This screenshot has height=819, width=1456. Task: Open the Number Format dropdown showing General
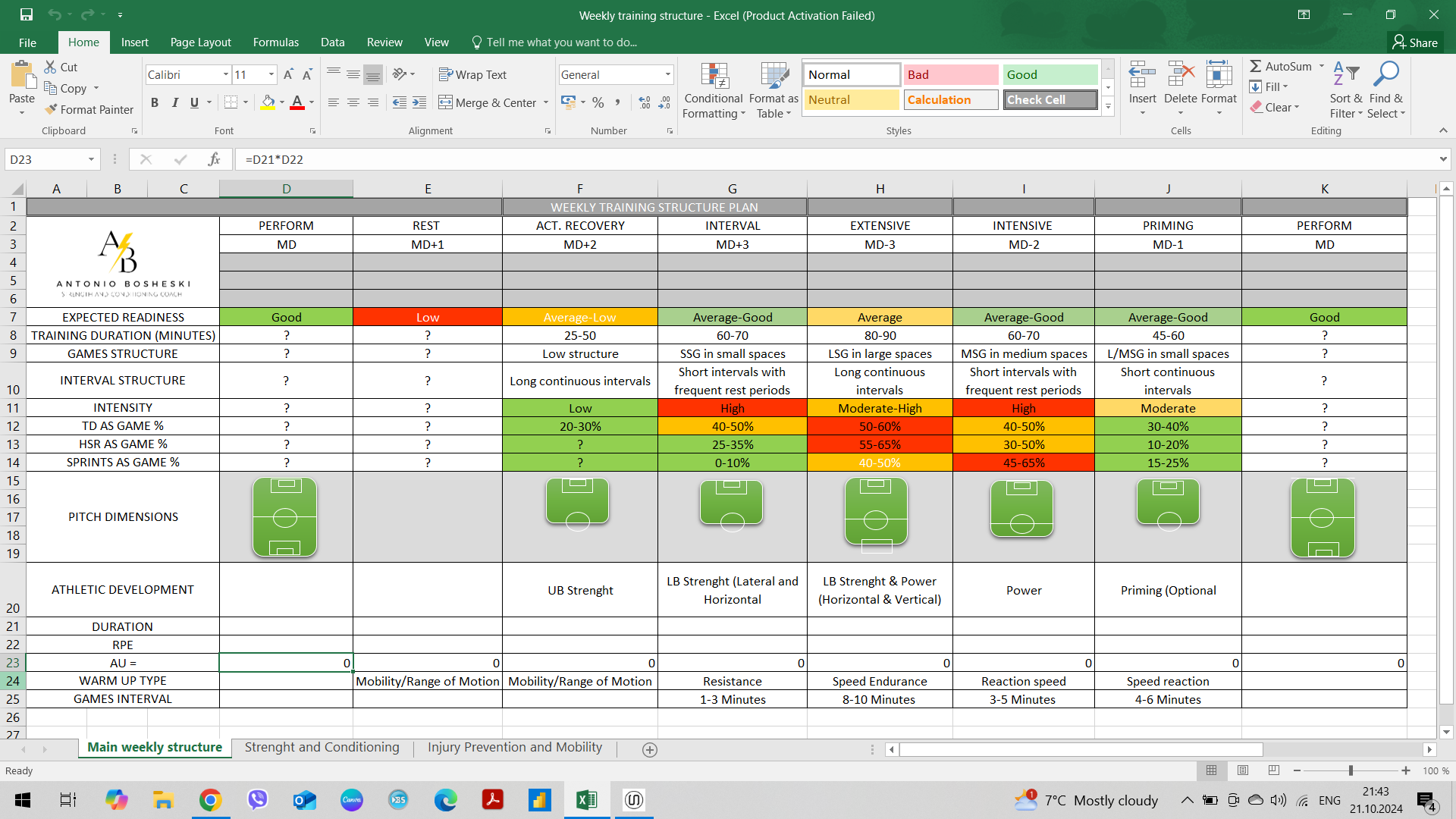(667, 74)
